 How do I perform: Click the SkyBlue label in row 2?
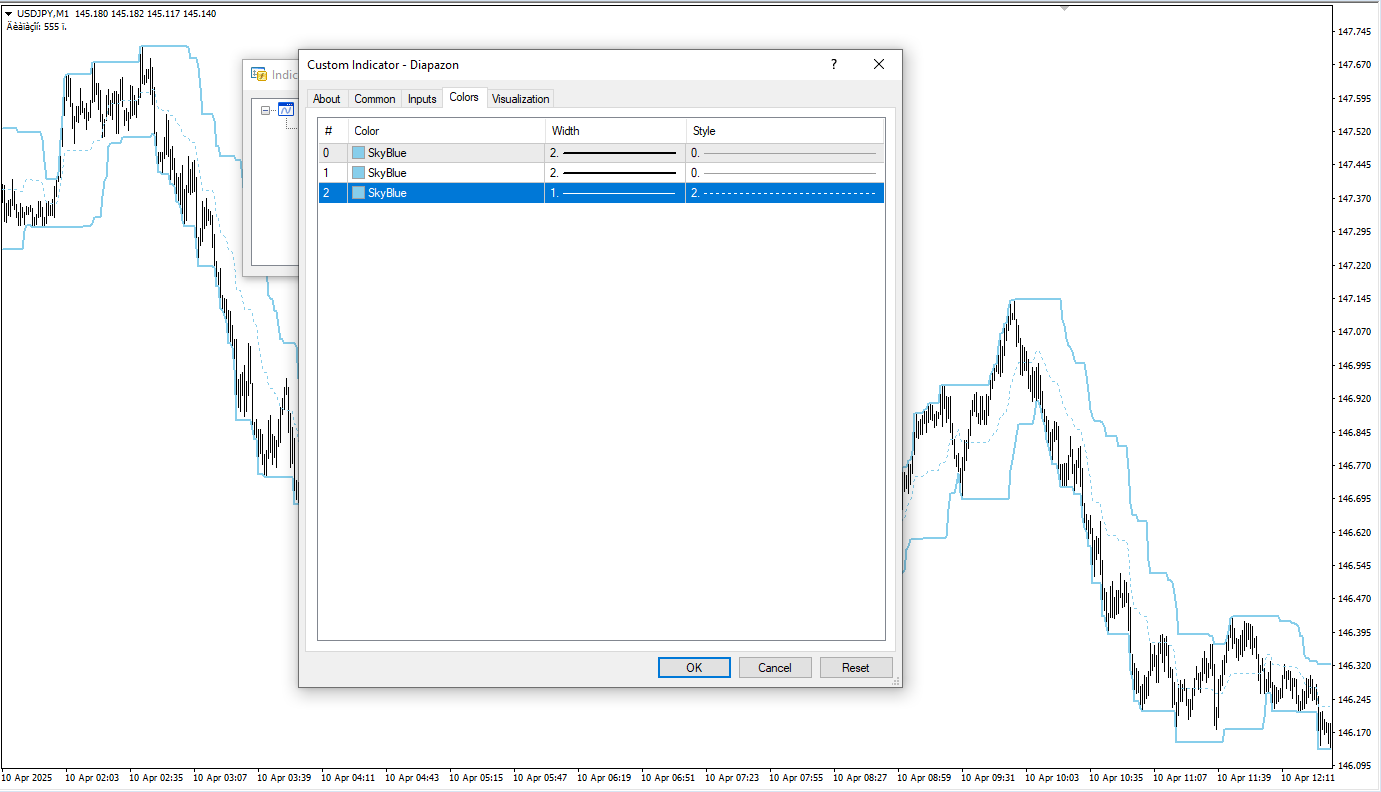coord(387,193)
